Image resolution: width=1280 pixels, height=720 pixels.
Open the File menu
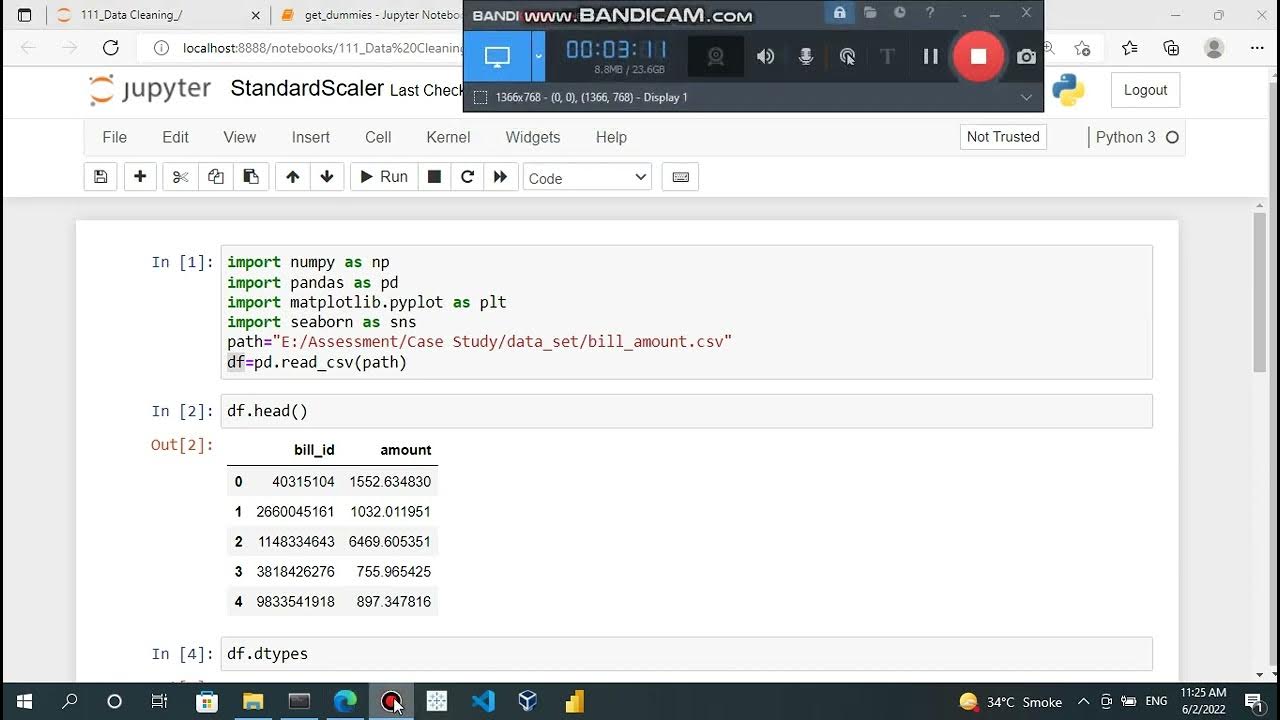pyautogui.click(x=115, y=138)
